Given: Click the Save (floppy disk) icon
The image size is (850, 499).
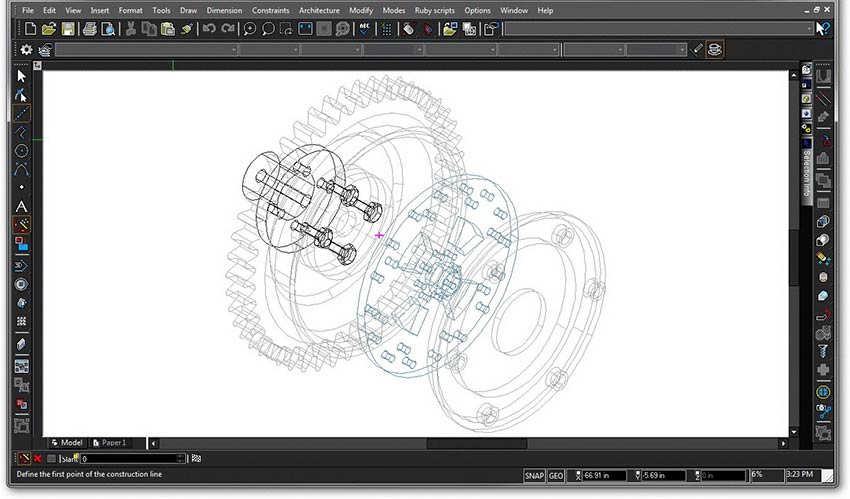Looking at the screenshot, I should pyautogui.click(x=68, y=29).
